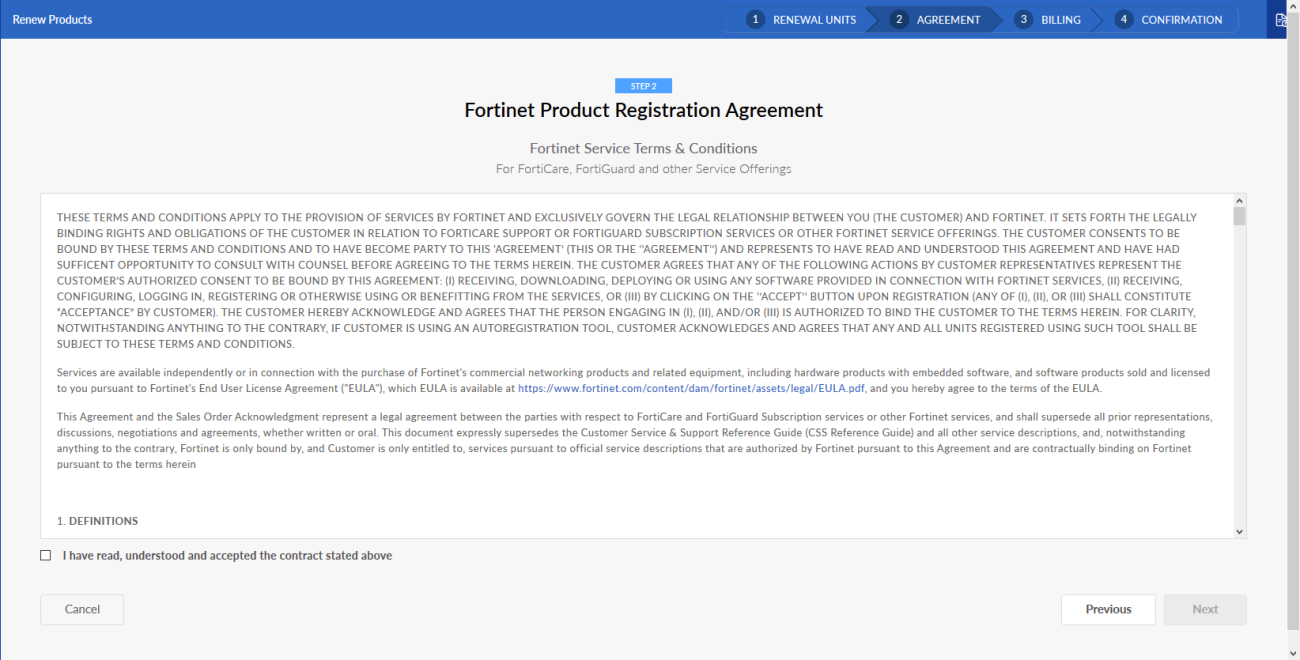Click the disabled Next button

coord(1205,609)
